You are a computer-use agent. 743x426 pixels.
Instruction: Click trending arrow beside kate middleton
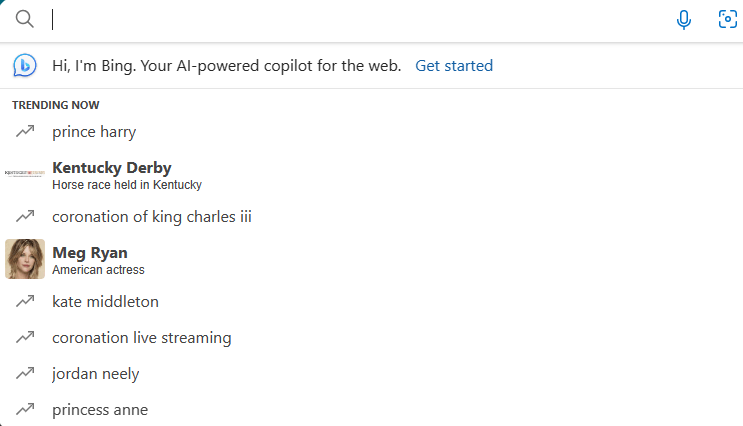tap(25, 302)
